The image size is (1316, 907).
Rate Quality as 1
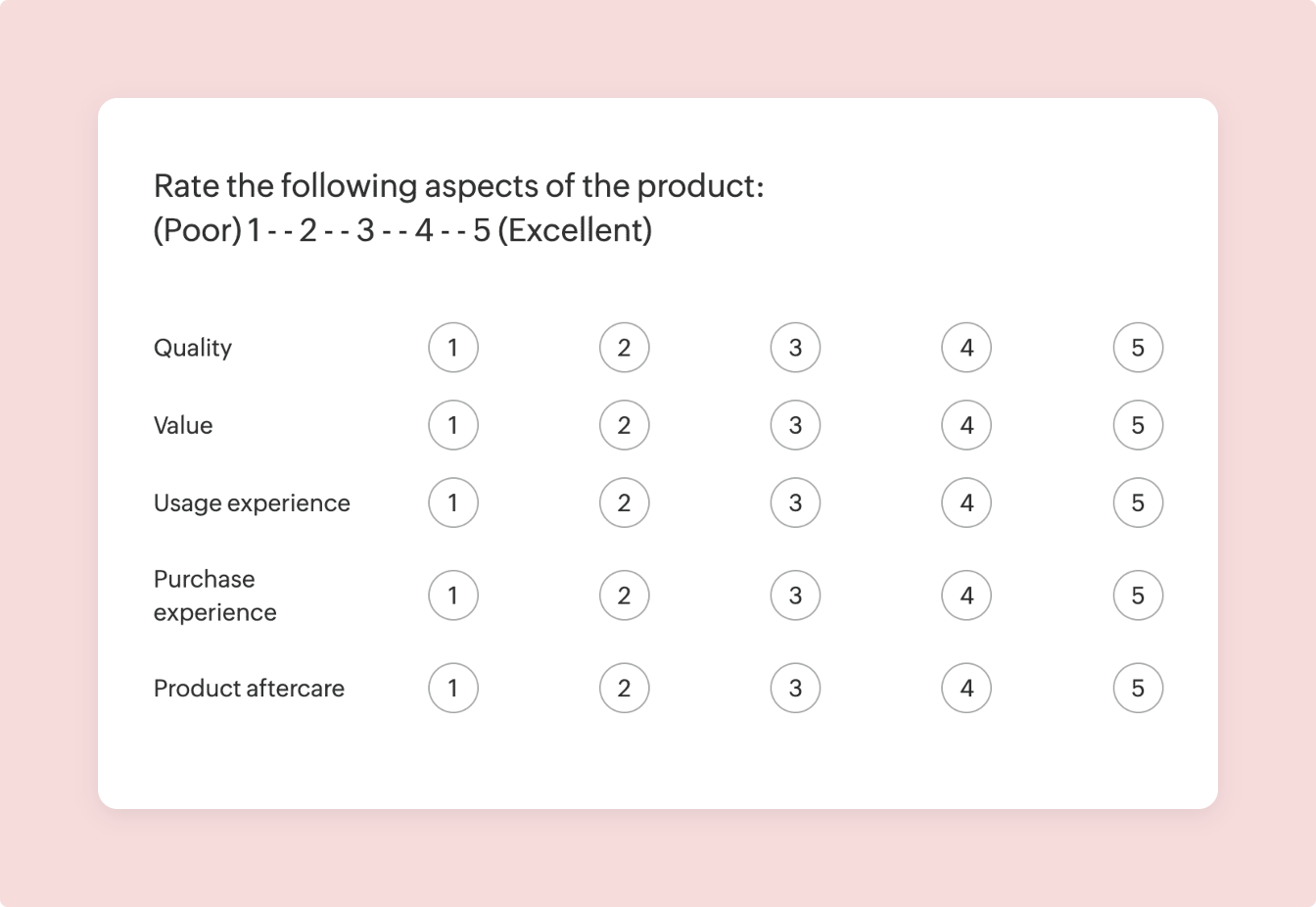click(x=452, y=348)
